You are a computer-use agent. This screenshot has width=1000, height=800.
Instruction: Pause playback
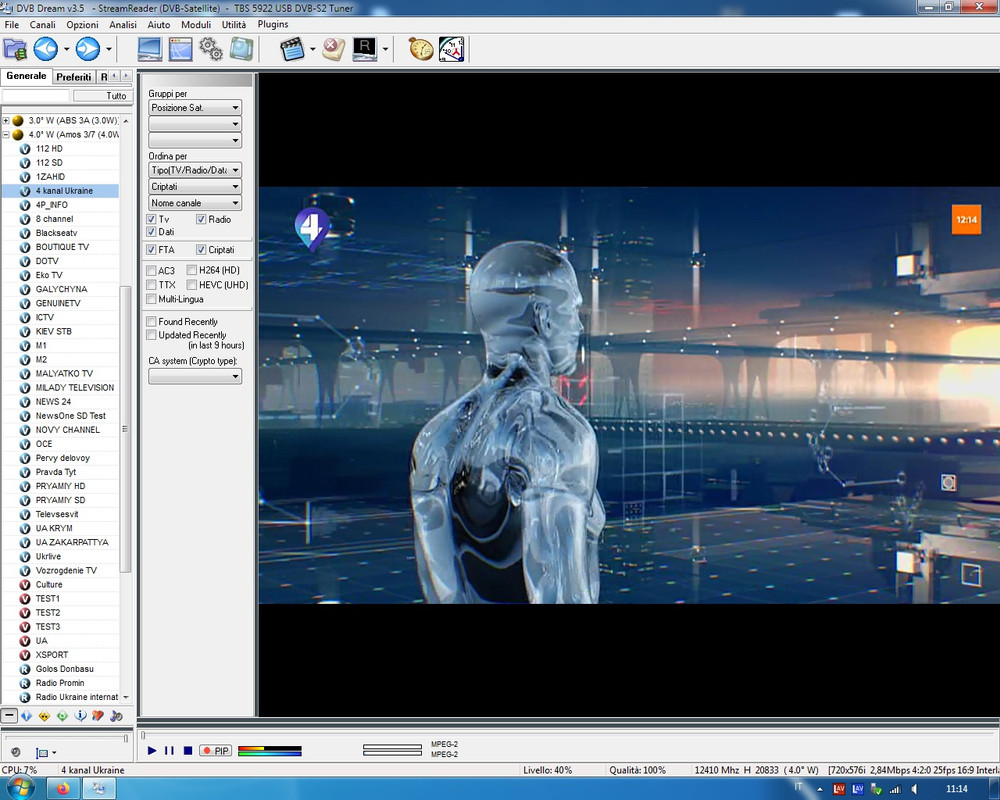(x=169, y=750)
